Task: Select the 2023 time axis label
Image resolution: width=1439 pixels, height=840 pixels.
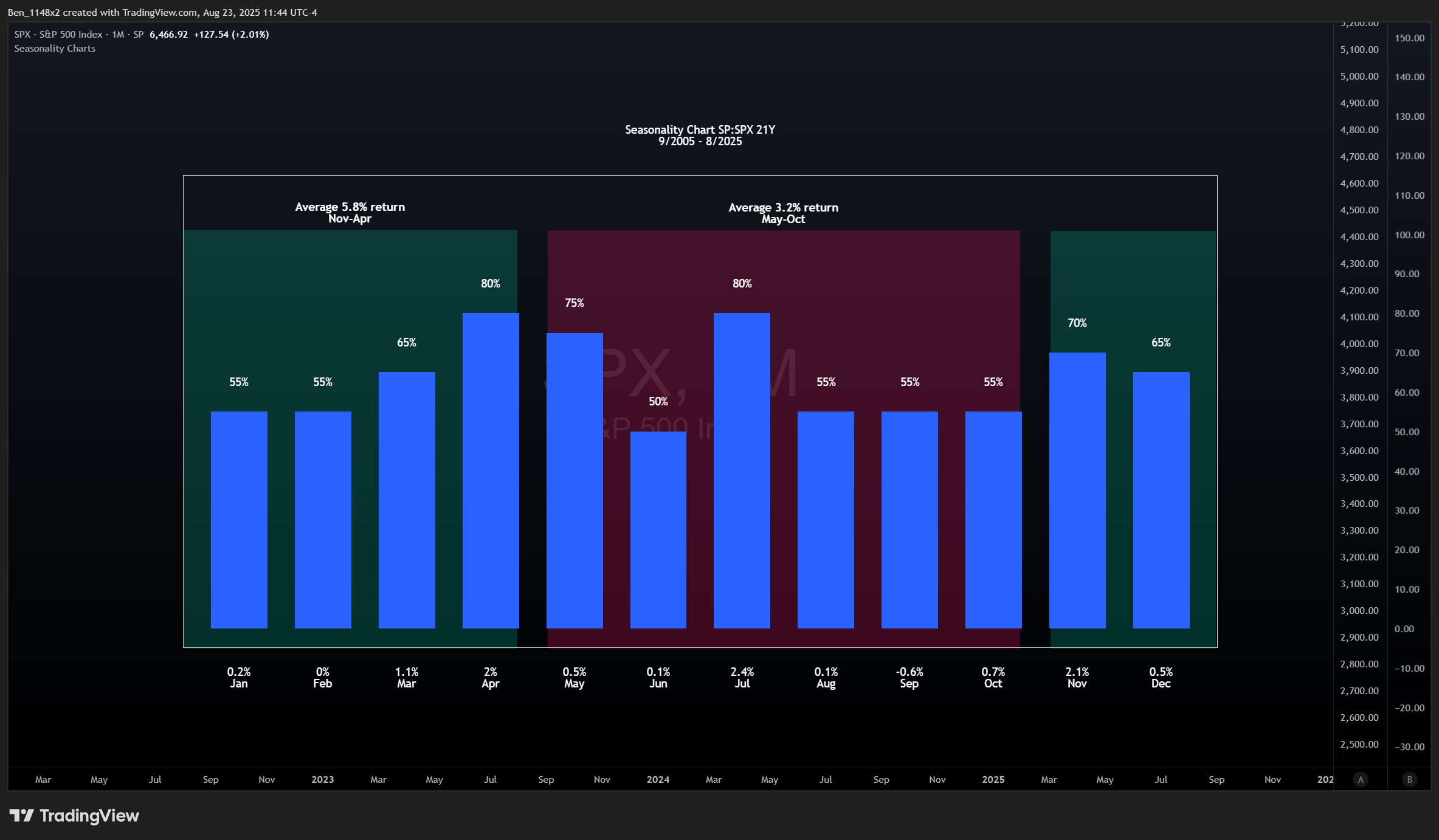Action: [x=322, y=779]
